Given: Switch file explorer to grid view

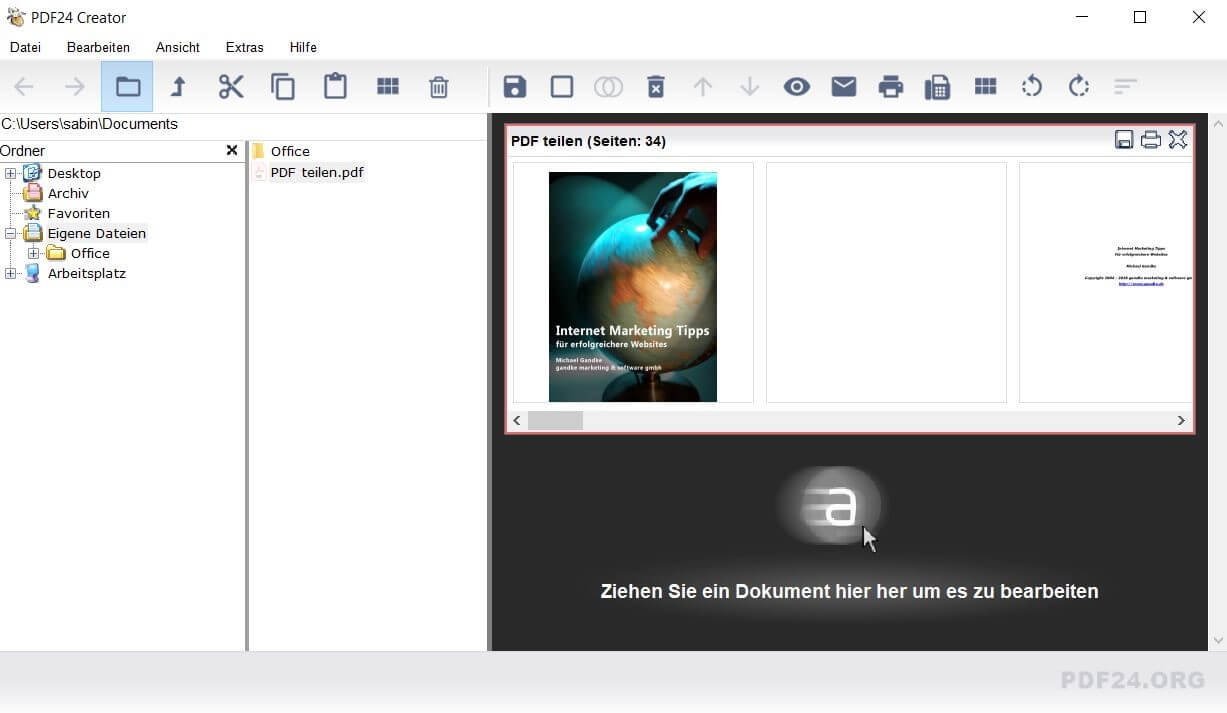Looking at the screenshot, I should [388, 87].
